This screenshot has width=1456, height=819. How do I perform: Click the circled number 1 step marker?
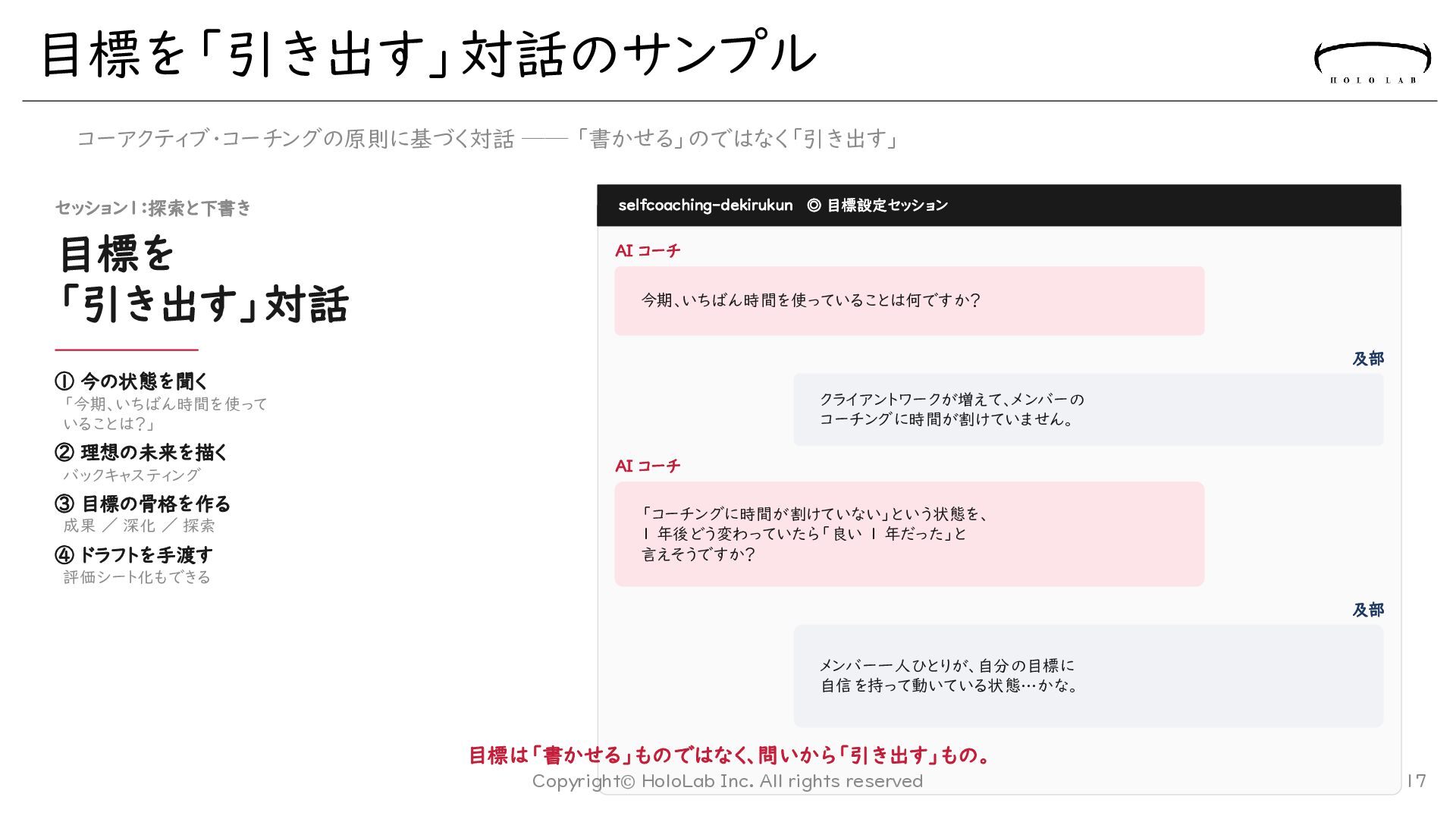pyautogui.click(x=64, y=381)
